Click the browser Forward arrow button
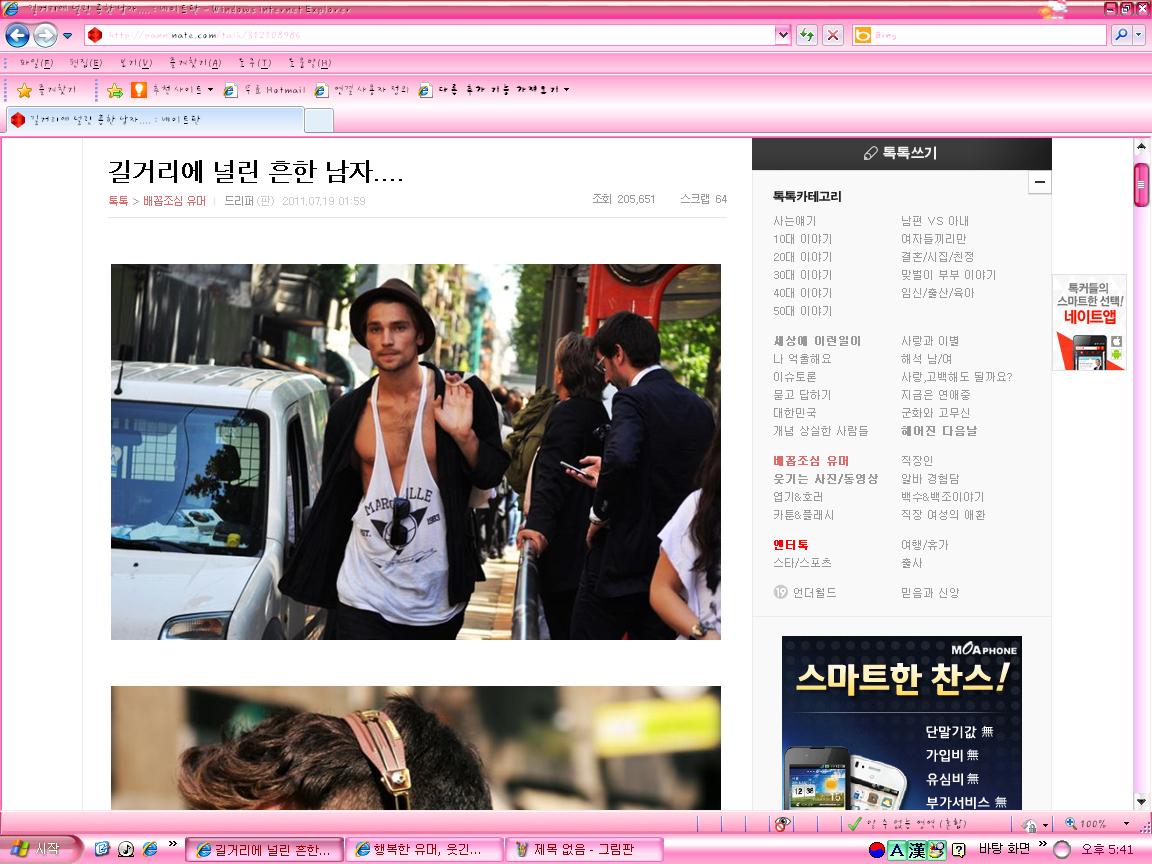Image resolution: width=1152 pixels, height=864 pixels. [45, 35]
